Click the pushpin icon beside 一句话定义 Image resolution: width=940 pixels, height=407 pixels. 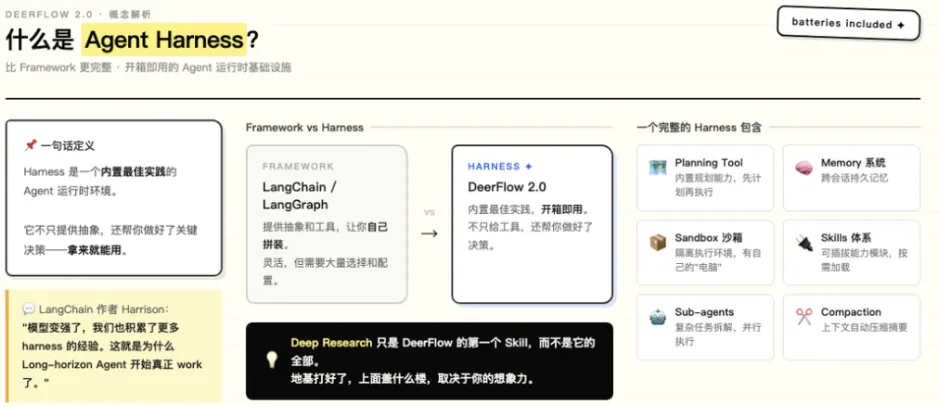(30, 146)
